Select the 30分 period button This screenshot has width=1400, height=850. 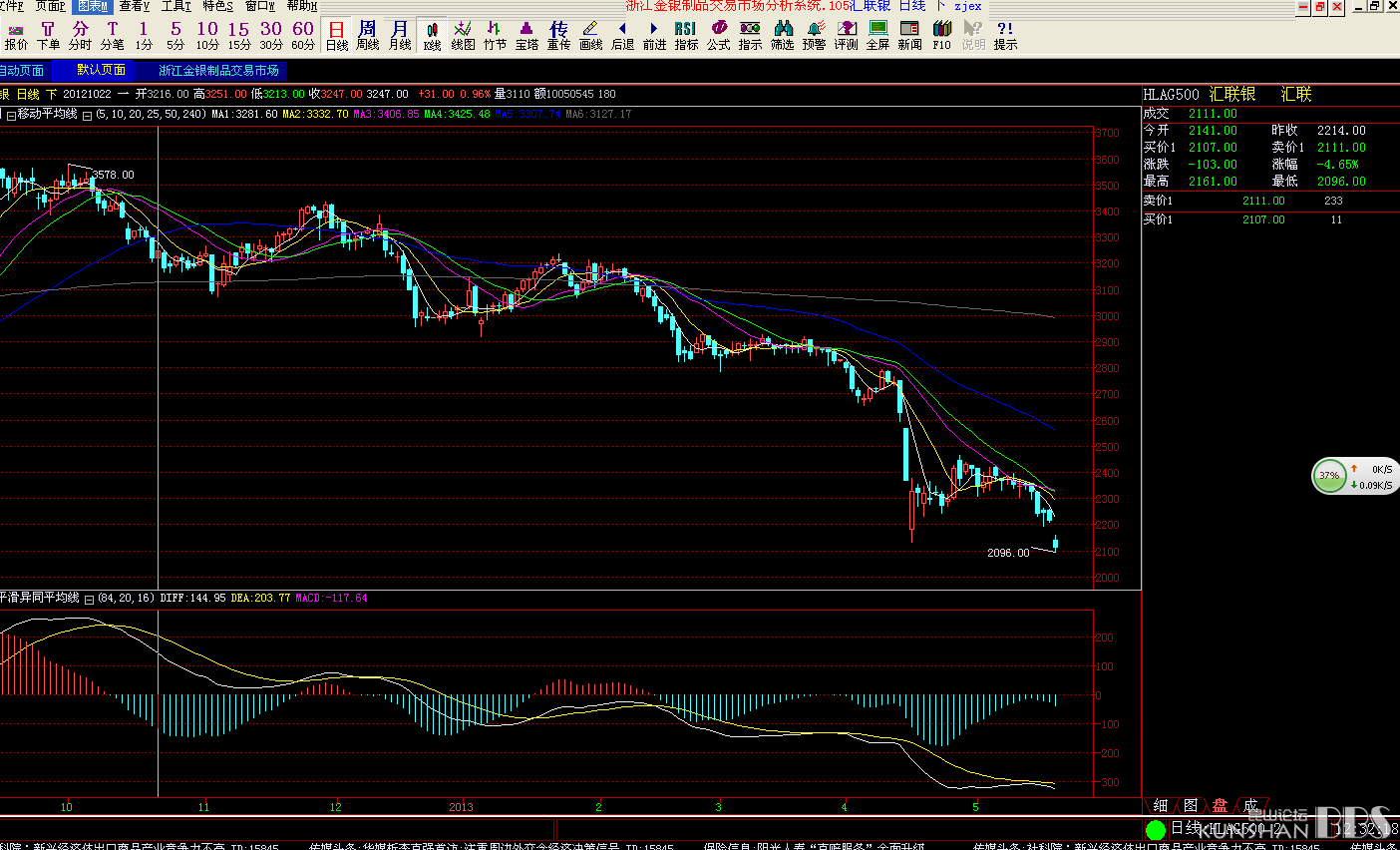[x=271, y=36]
